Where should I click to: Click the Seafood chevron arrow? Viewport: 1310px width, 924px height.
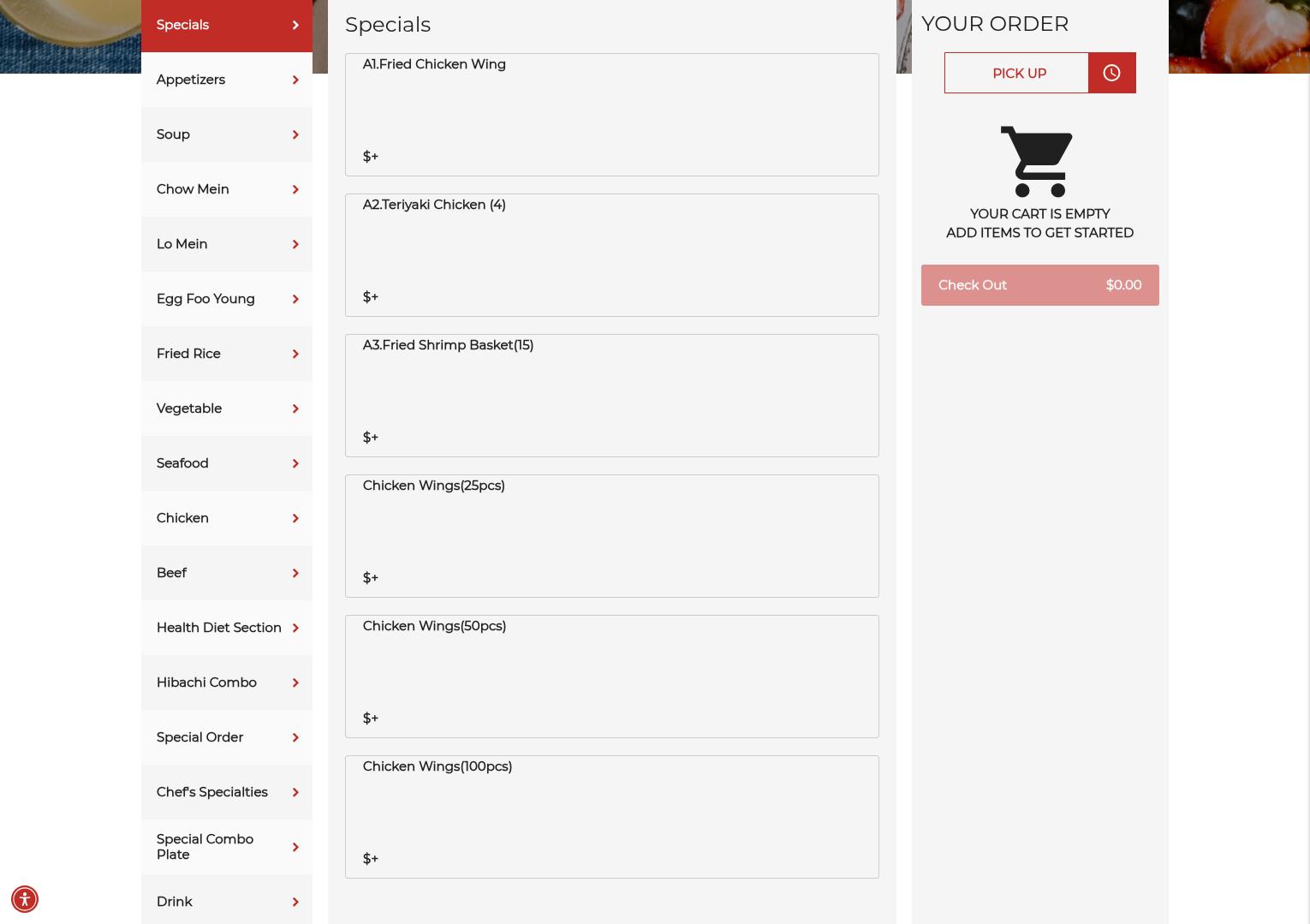click(x=295, y=463)
